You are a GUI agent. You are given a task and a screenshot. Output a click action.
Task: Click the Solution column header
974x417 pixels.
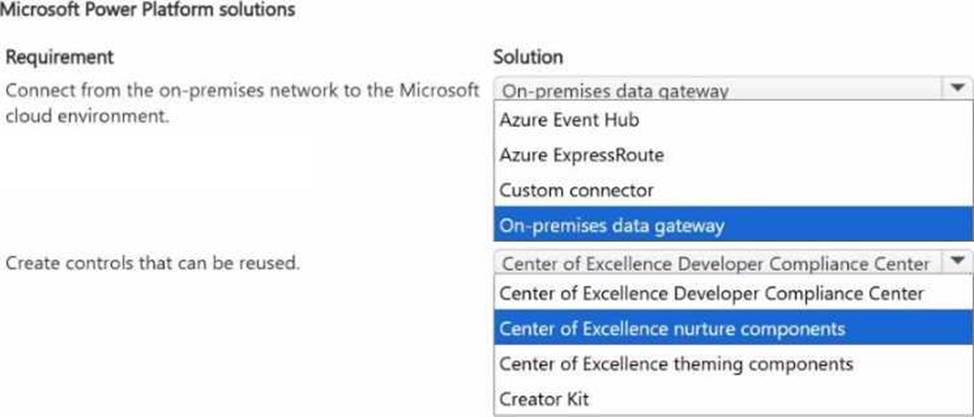coord(528,57)
